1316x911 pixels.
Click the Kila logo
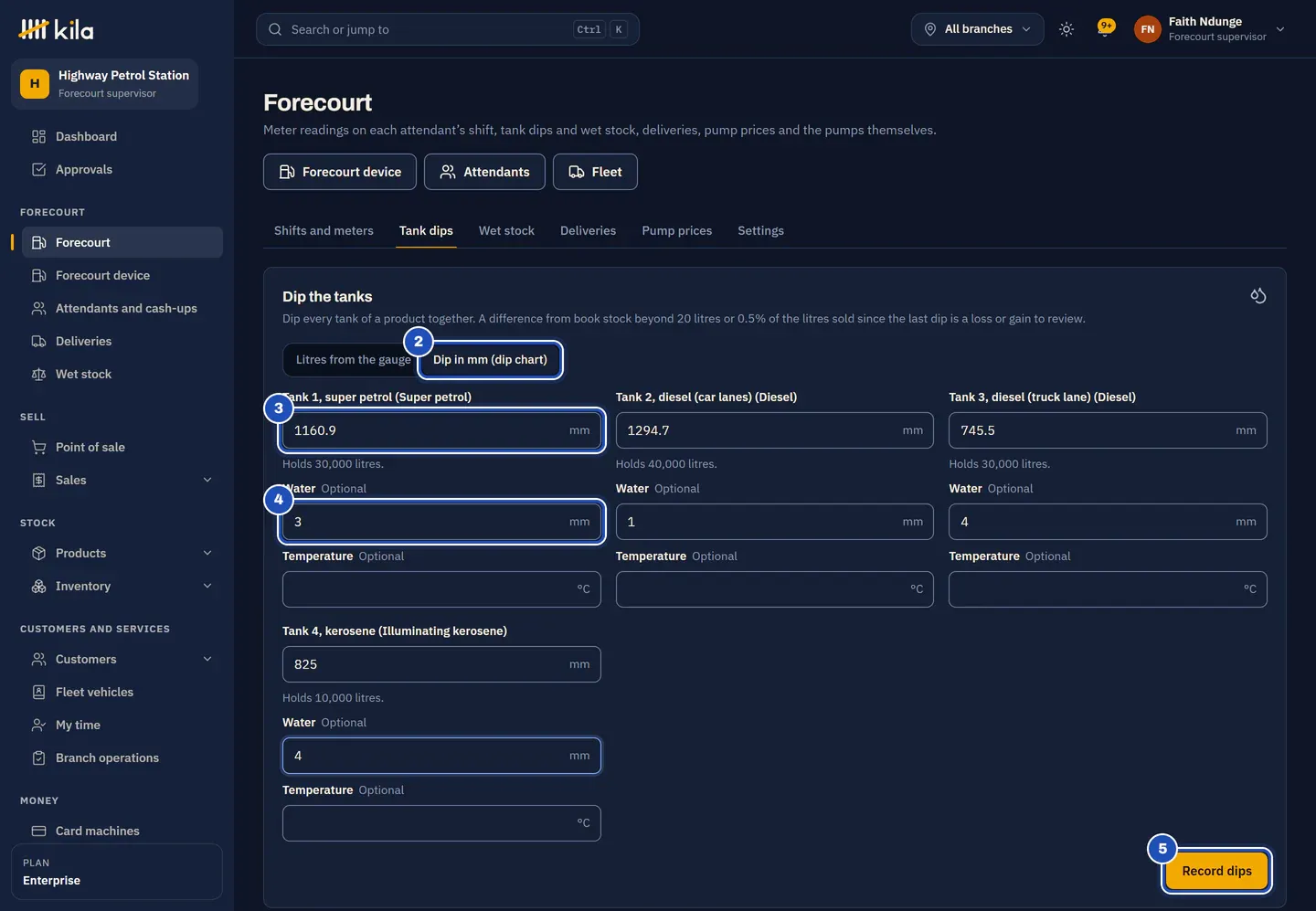pos(56,29)
